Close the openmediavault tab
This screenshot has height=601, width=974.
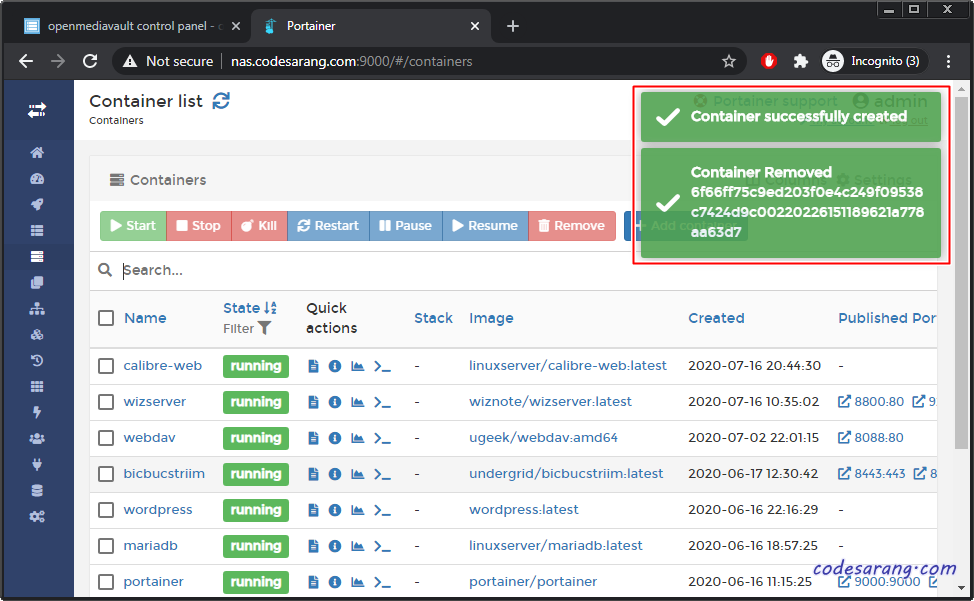pyautogui.click(x=236, y=26)
